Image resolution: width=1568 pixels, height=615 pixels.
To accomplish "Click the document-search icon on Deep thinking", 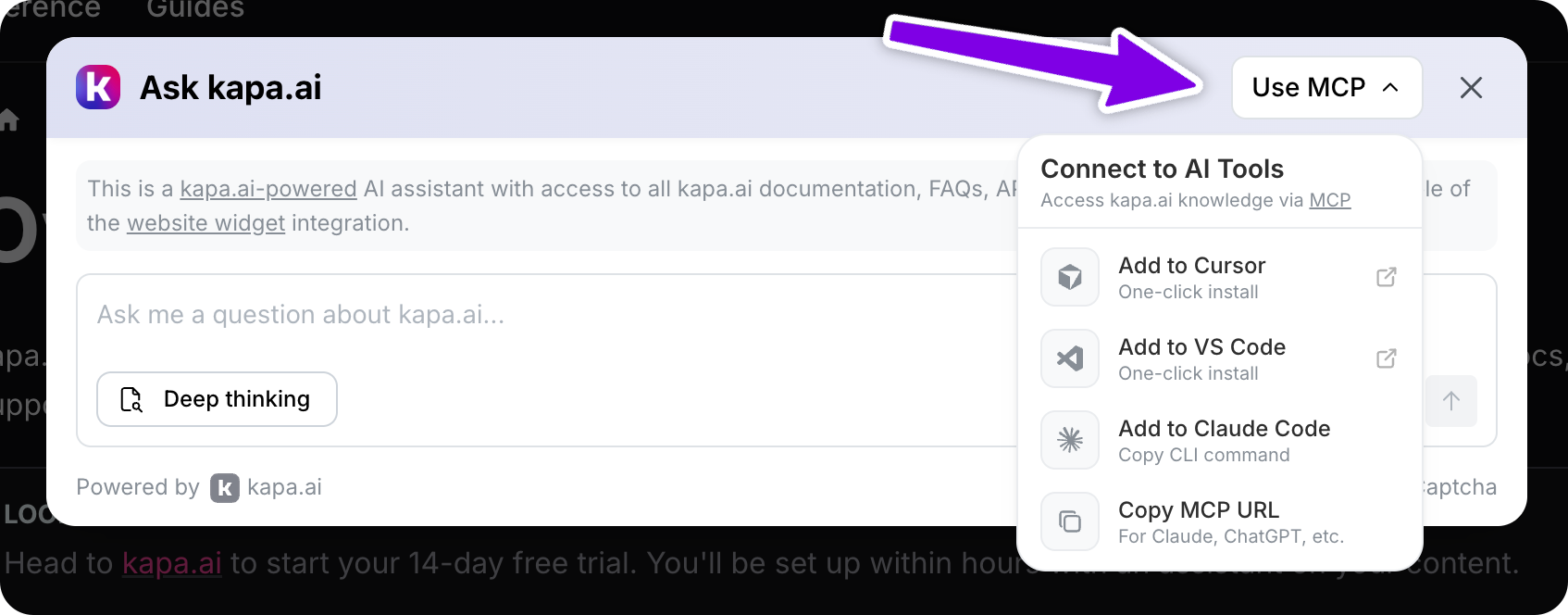I will (131, 399).
